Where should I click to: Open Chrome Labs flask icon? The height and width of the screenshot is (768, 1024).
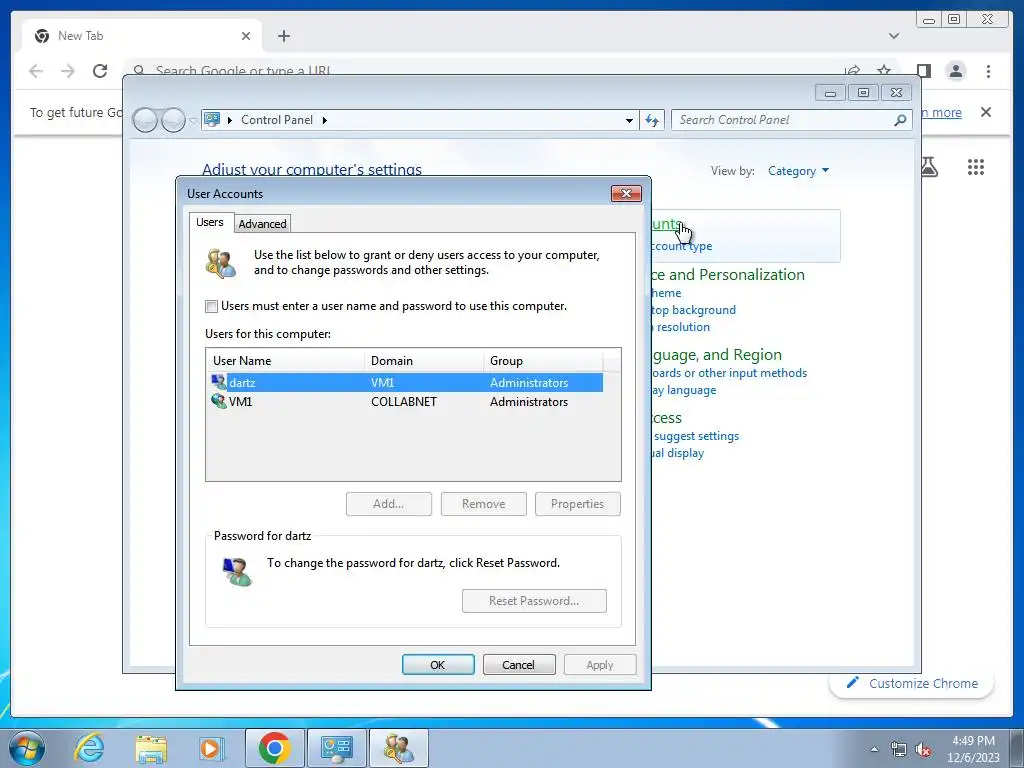click(930, 167)
